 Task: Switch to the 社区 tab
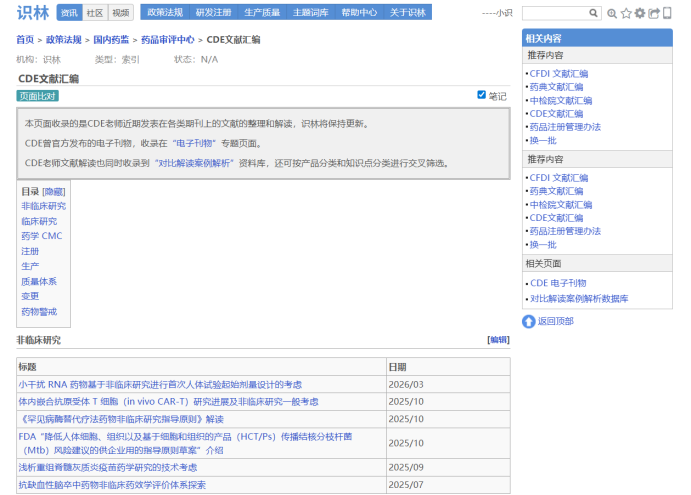pos(95,13)
